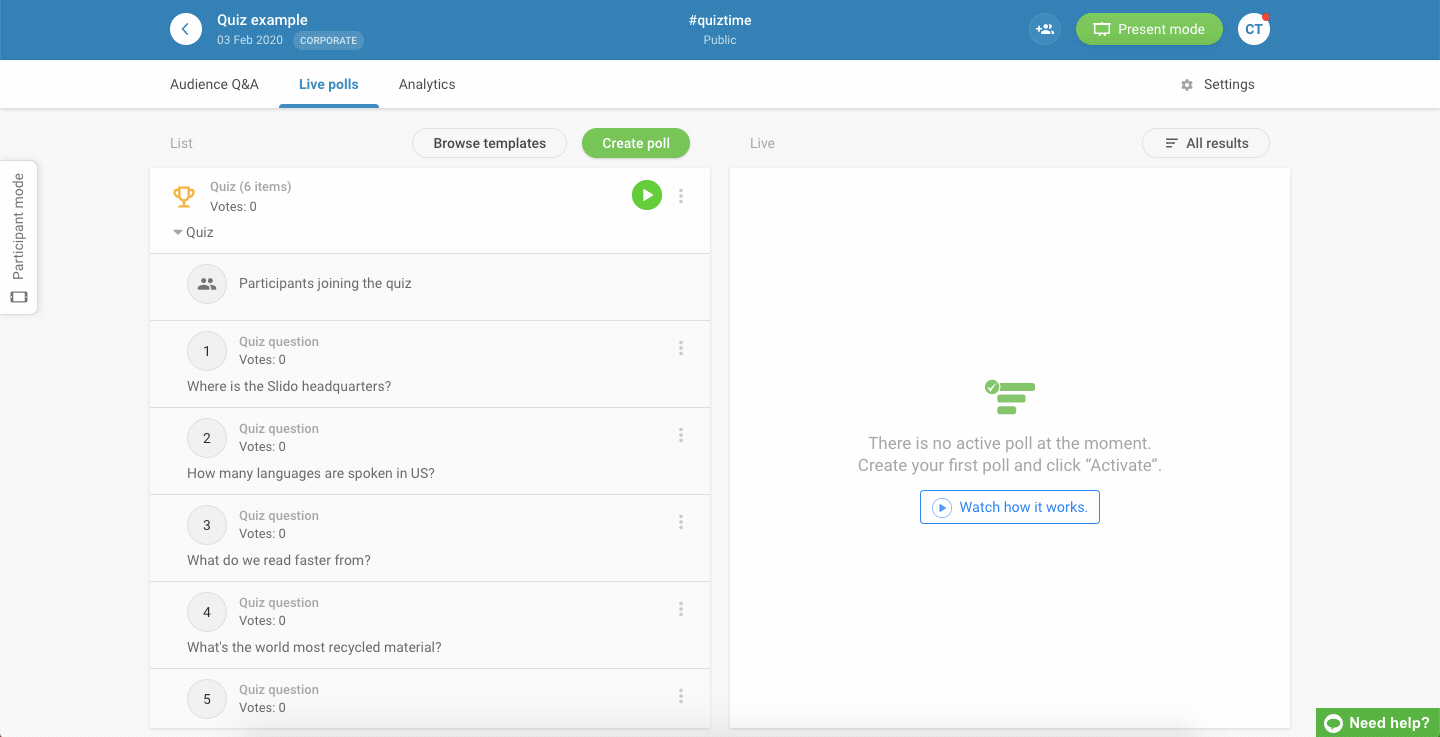
Task: Select 'What do we read faster from?'
Action: [x=279, y=560]
